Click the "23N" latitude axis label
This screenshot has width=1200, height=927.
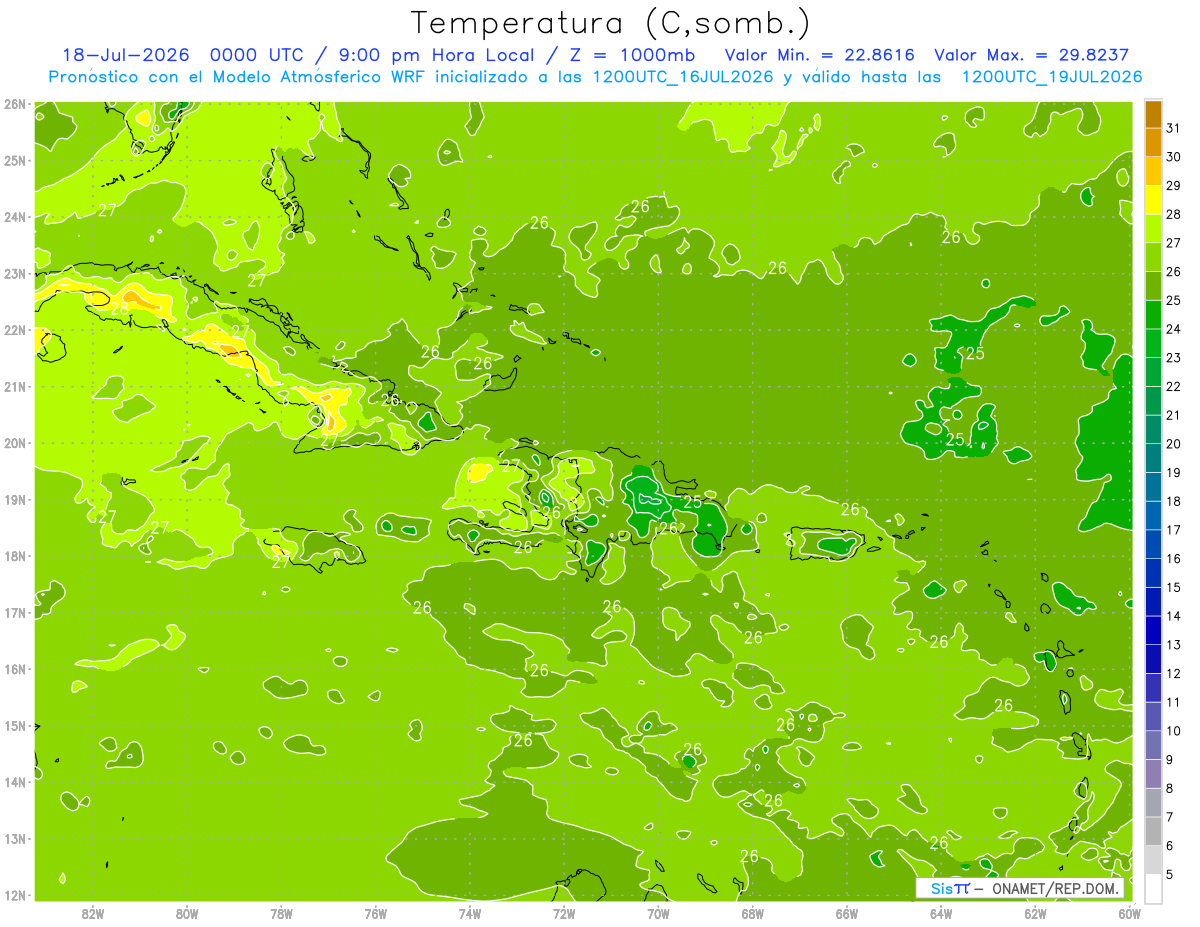[14, 273]
